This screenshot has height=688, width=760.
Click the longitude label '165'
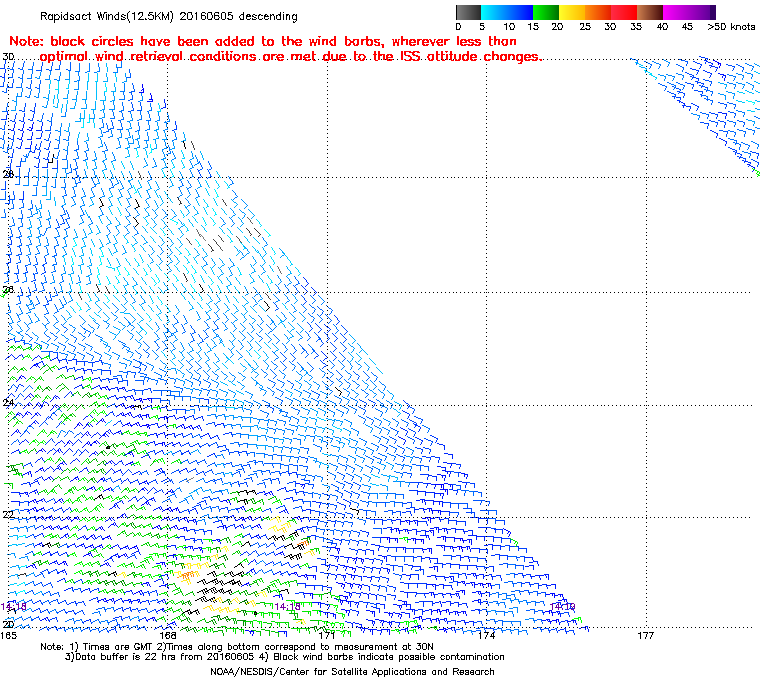pyautogui.click(x=9, y=635)
